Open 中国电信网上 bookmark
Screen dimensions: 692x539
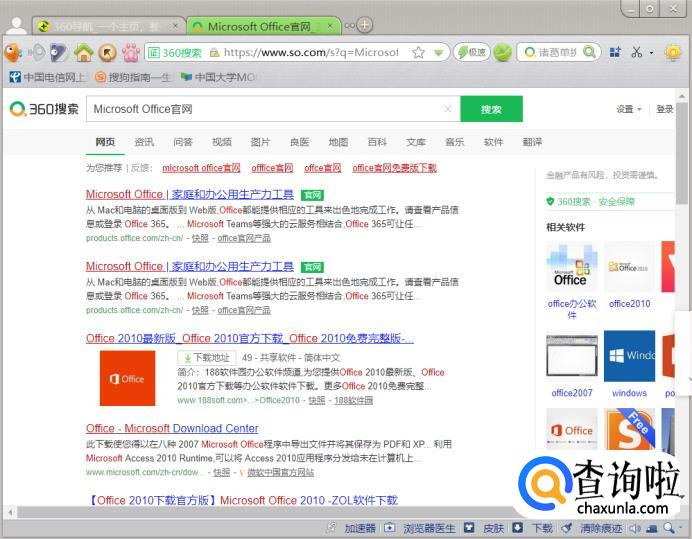47,77
